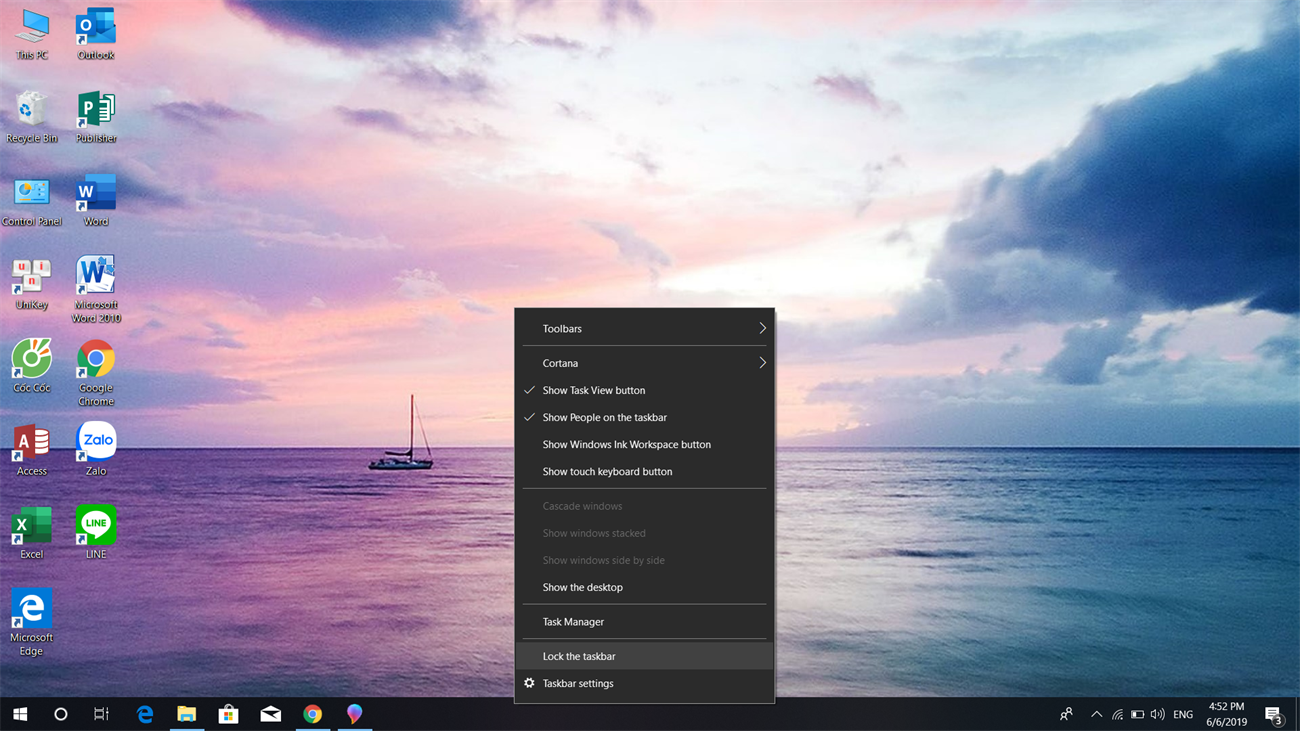Enable Show Windows Ink Workspace button
Viewport: 1300px width, 731px height.
point(626,444)
